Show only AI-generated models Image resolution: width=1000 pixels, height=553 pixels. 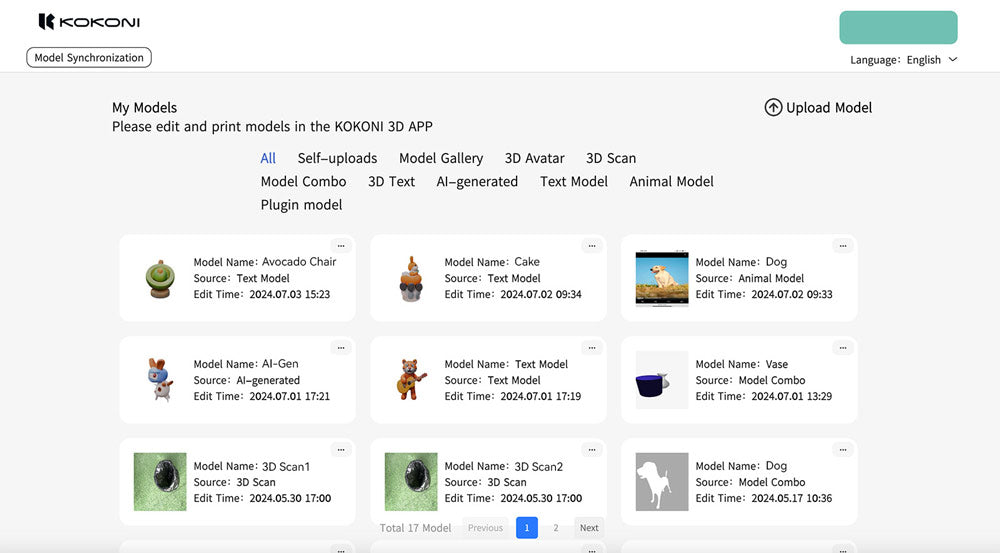coord(477,182)
